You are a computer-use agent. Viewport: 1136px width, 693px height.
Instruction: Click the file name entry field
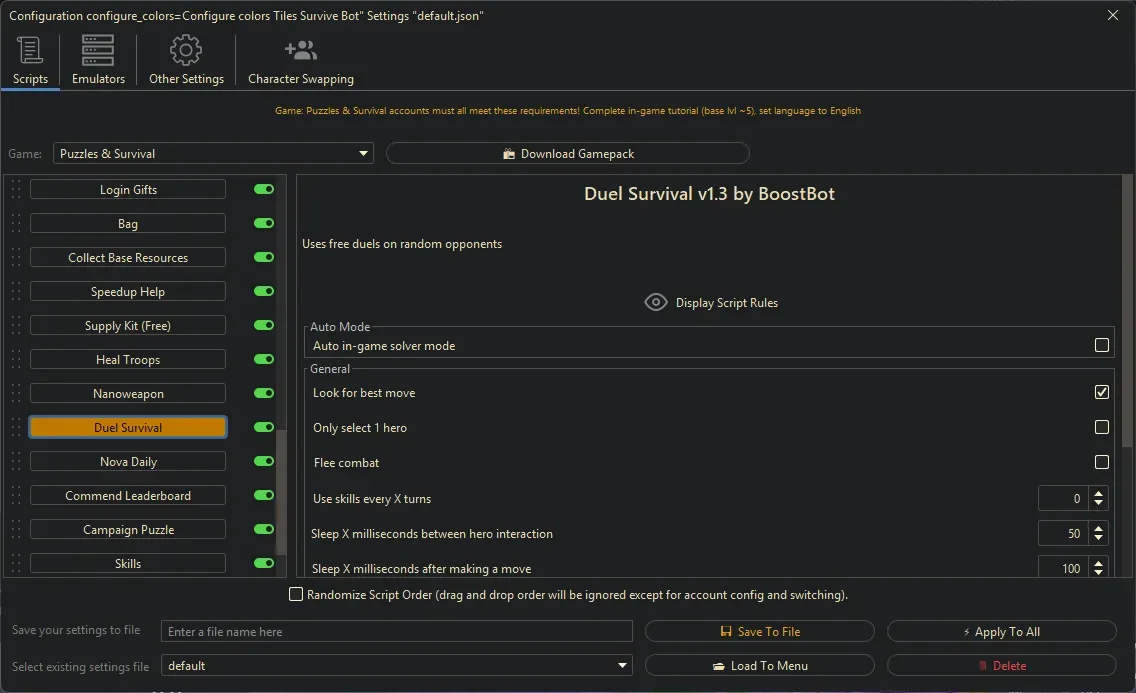pyautogui.click(x=395, y=631)
